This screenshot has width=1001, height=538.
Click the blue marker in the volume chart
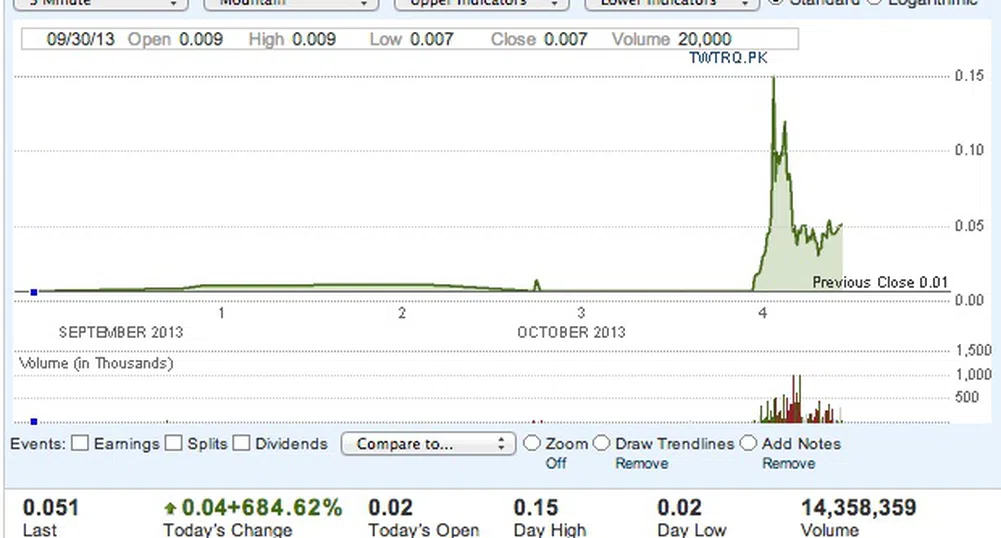pyautogui.click(x=34, y=421)
